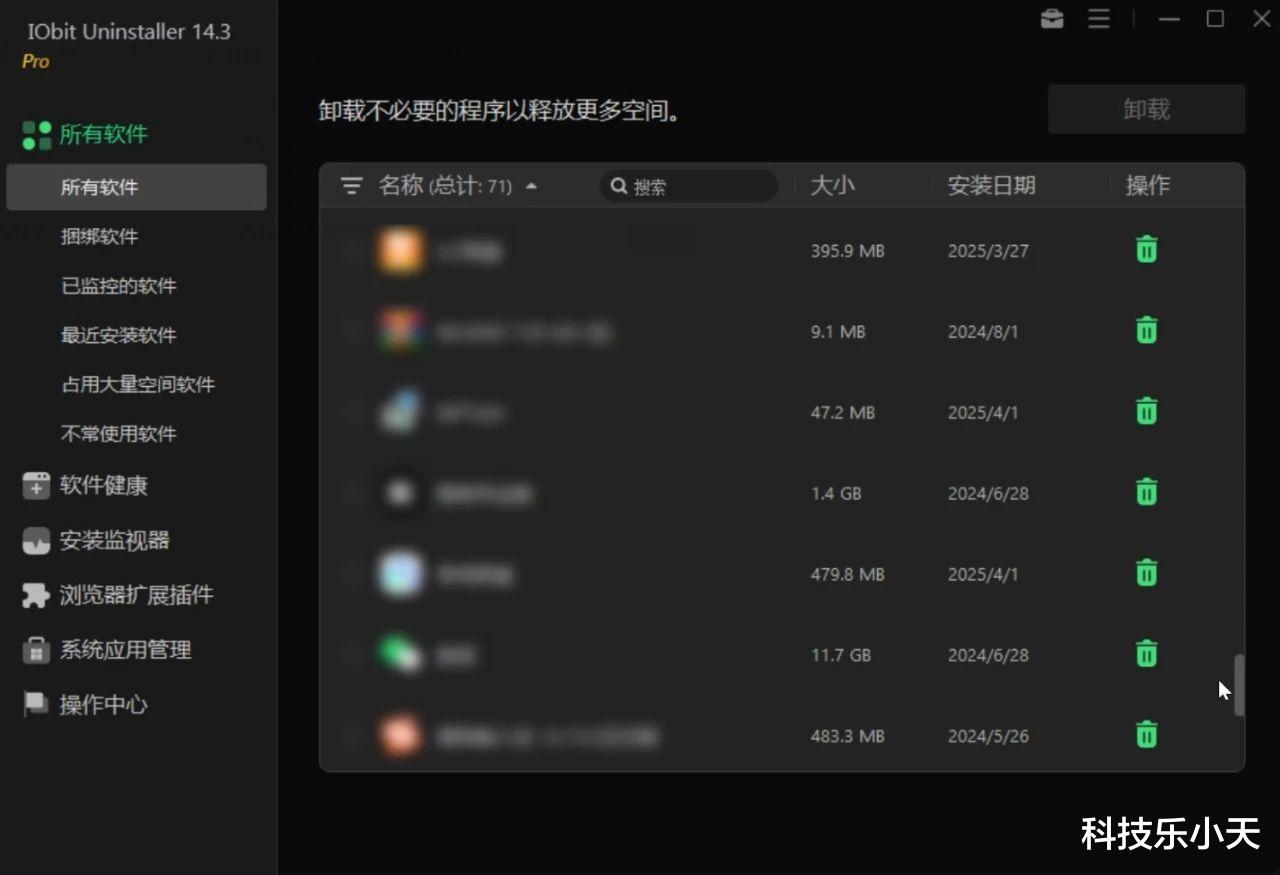Open 浏览器扩展插件 section

[x=136, y=596]
